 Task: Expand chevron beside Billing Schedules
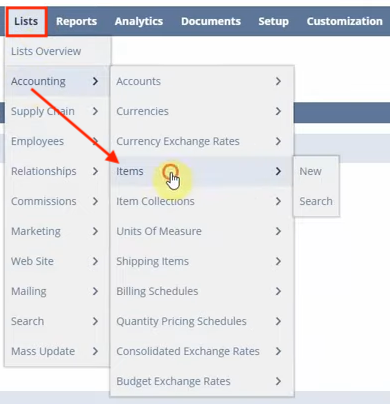click(278, 291)
